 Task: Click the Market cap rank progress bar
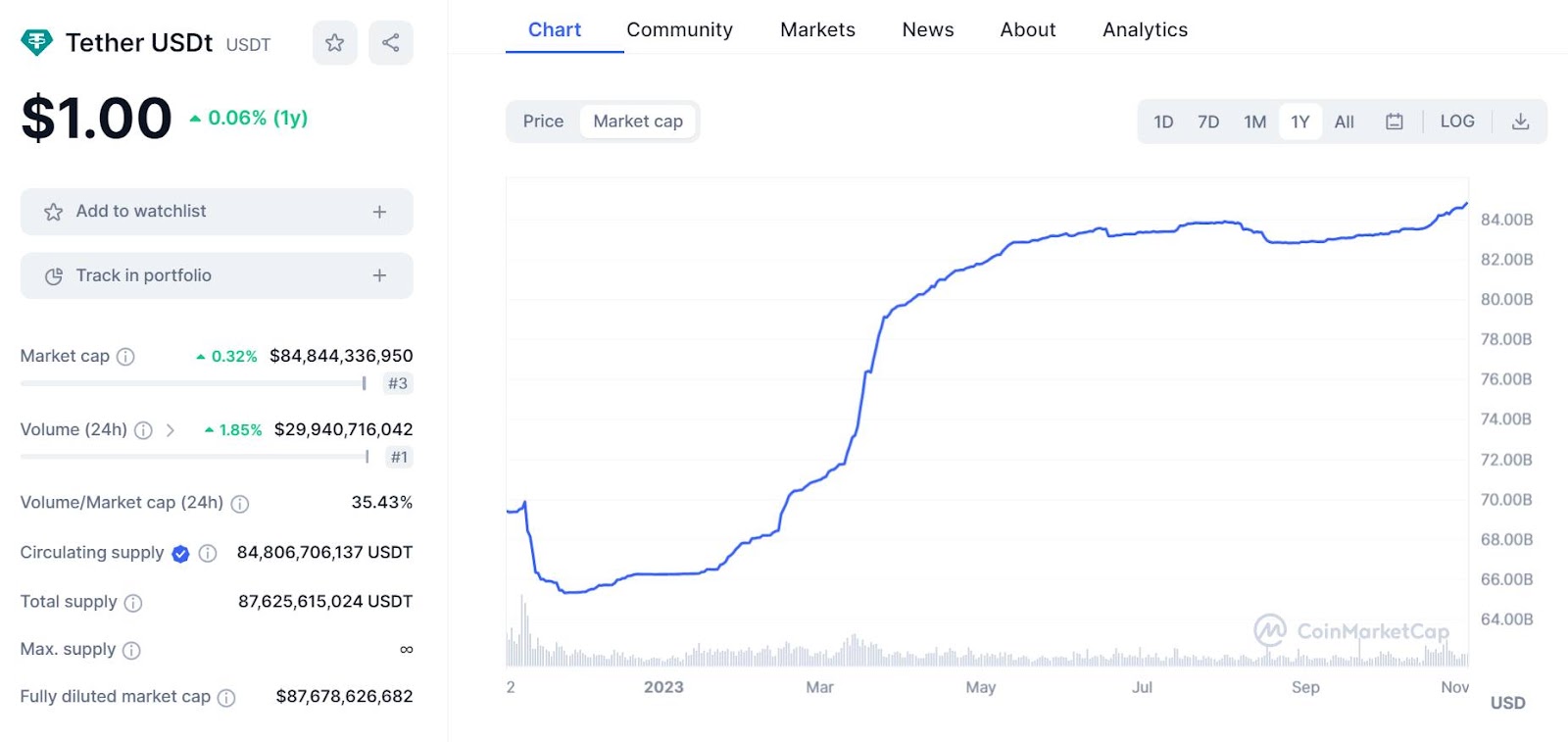click(193, 383)
